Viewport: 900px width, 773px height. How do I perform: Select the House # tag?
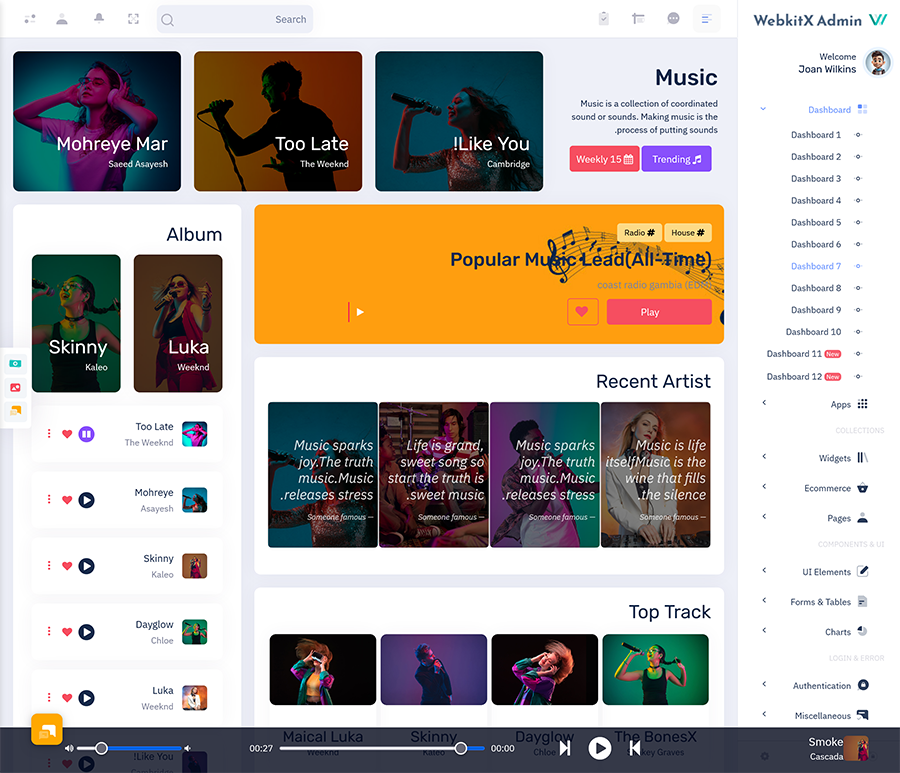coord(688,232)
